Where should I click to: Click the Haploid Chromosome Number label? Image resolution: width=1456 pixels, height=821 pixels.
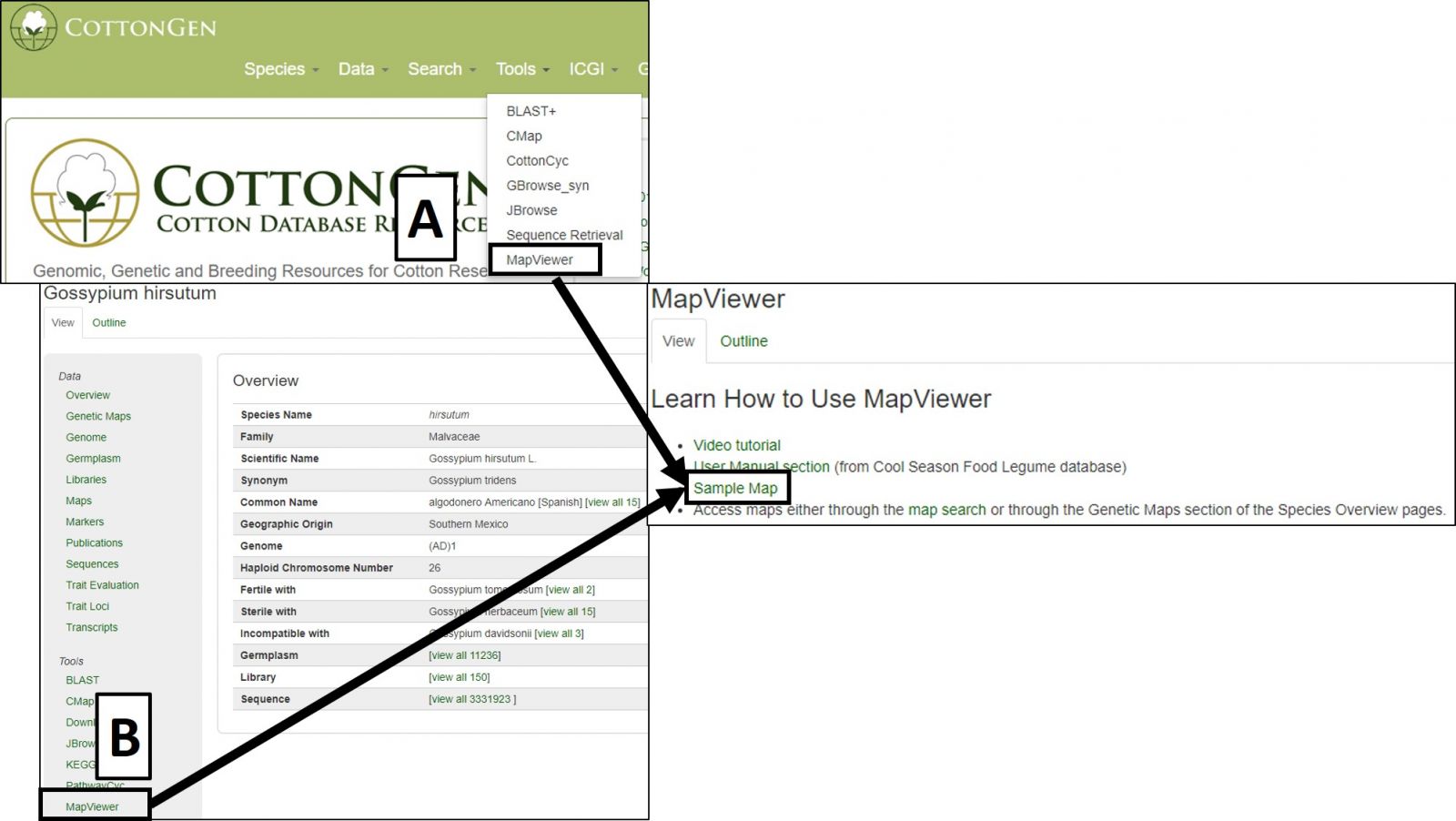pyautogui.click(x=317, y=568)
